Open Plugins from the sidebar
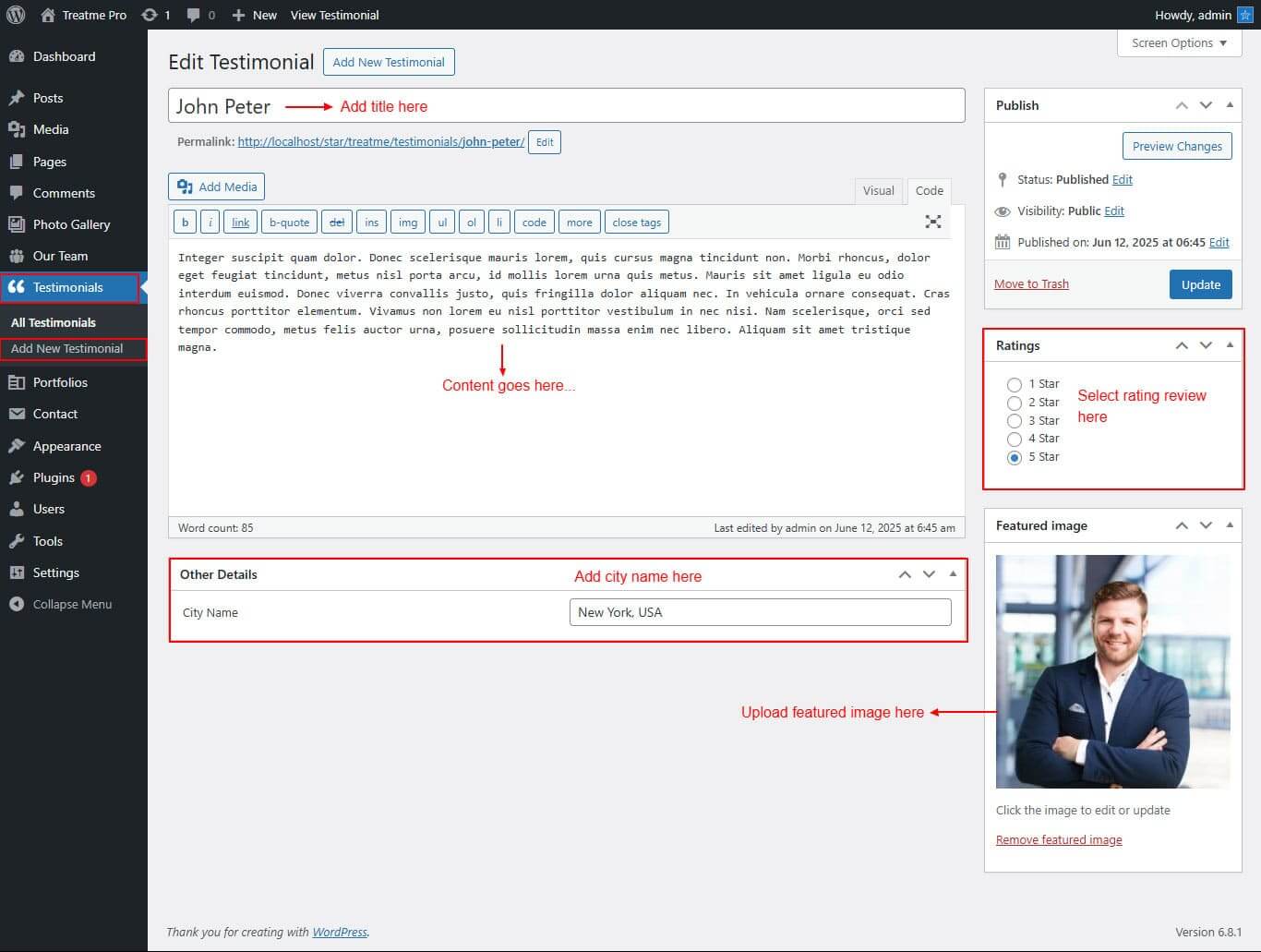This screenshot has height=952, width=1261. (54, 477)
